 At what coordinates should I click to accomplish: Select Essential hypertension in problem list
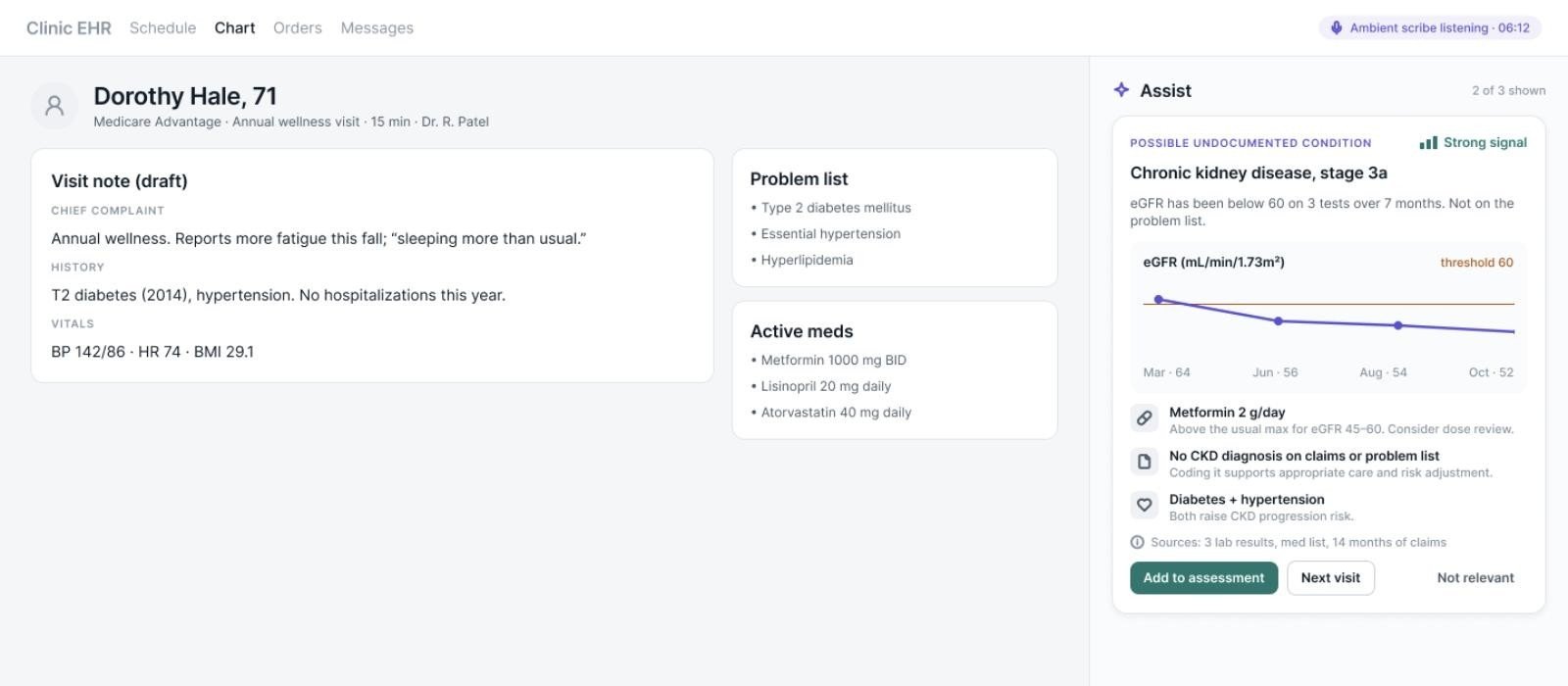click(825, 234)
